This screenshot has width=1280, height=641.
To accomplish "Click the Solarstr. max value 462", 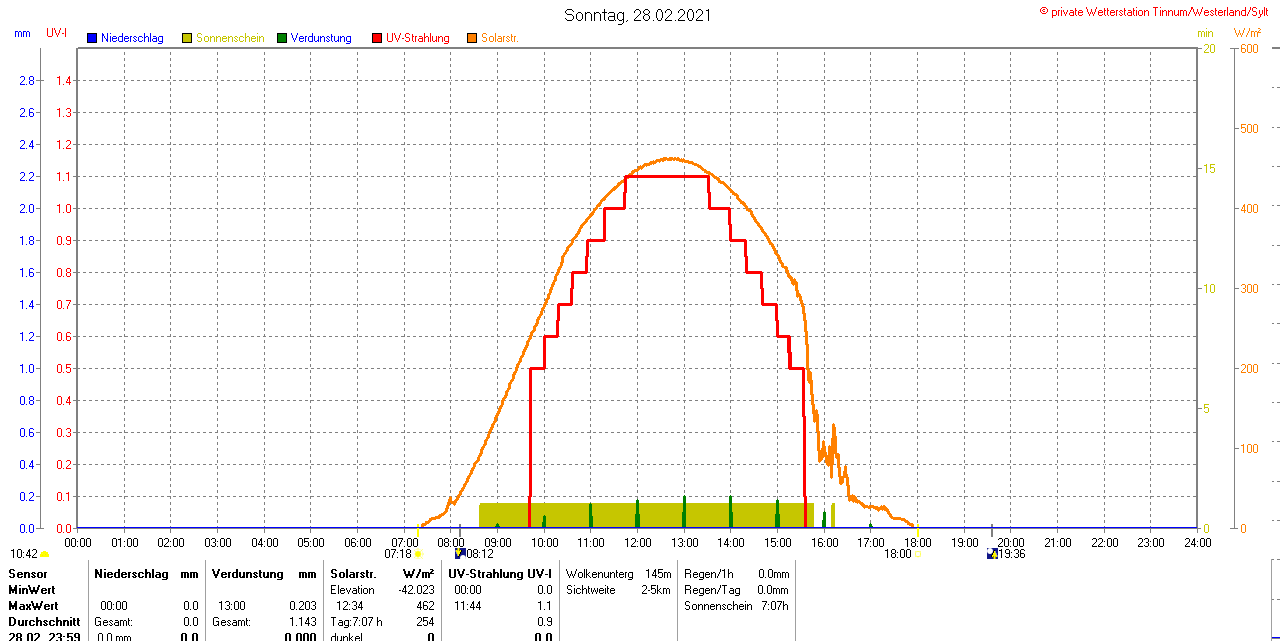I will 424,606.
